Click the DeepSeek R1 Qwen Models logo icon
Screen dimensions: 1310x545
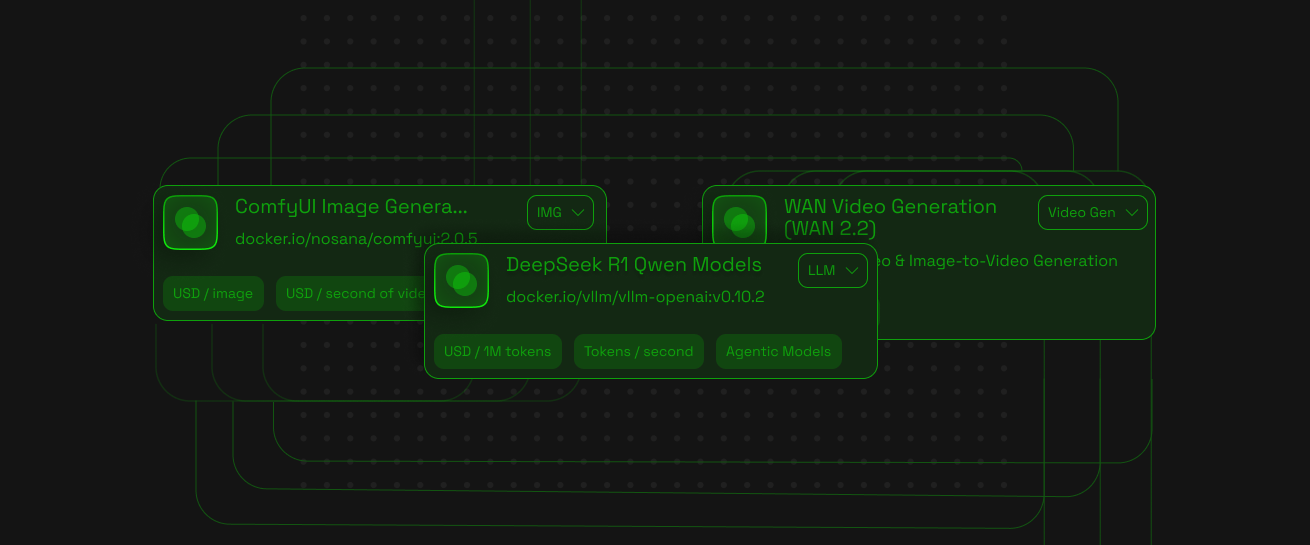[461, 280]
